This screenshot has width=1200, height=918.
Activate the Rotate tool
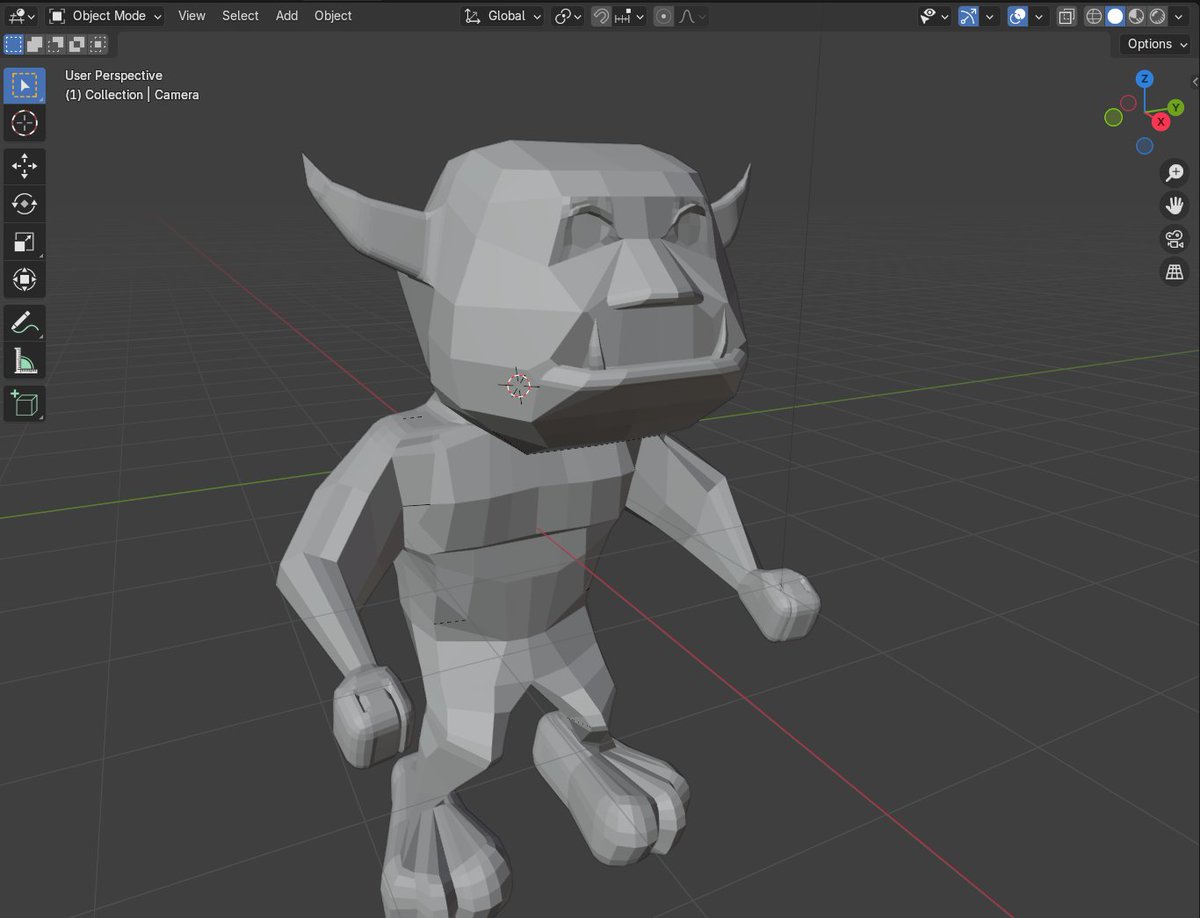pyautogui.click(x=24, y=204)
